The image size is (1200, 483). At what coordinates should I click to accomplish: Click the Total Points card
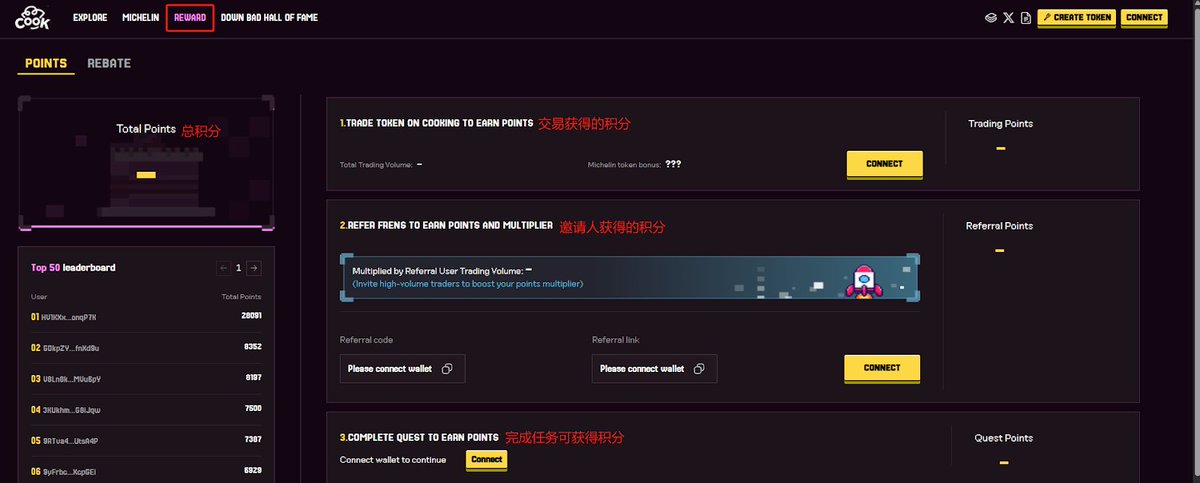pos(146,162)
